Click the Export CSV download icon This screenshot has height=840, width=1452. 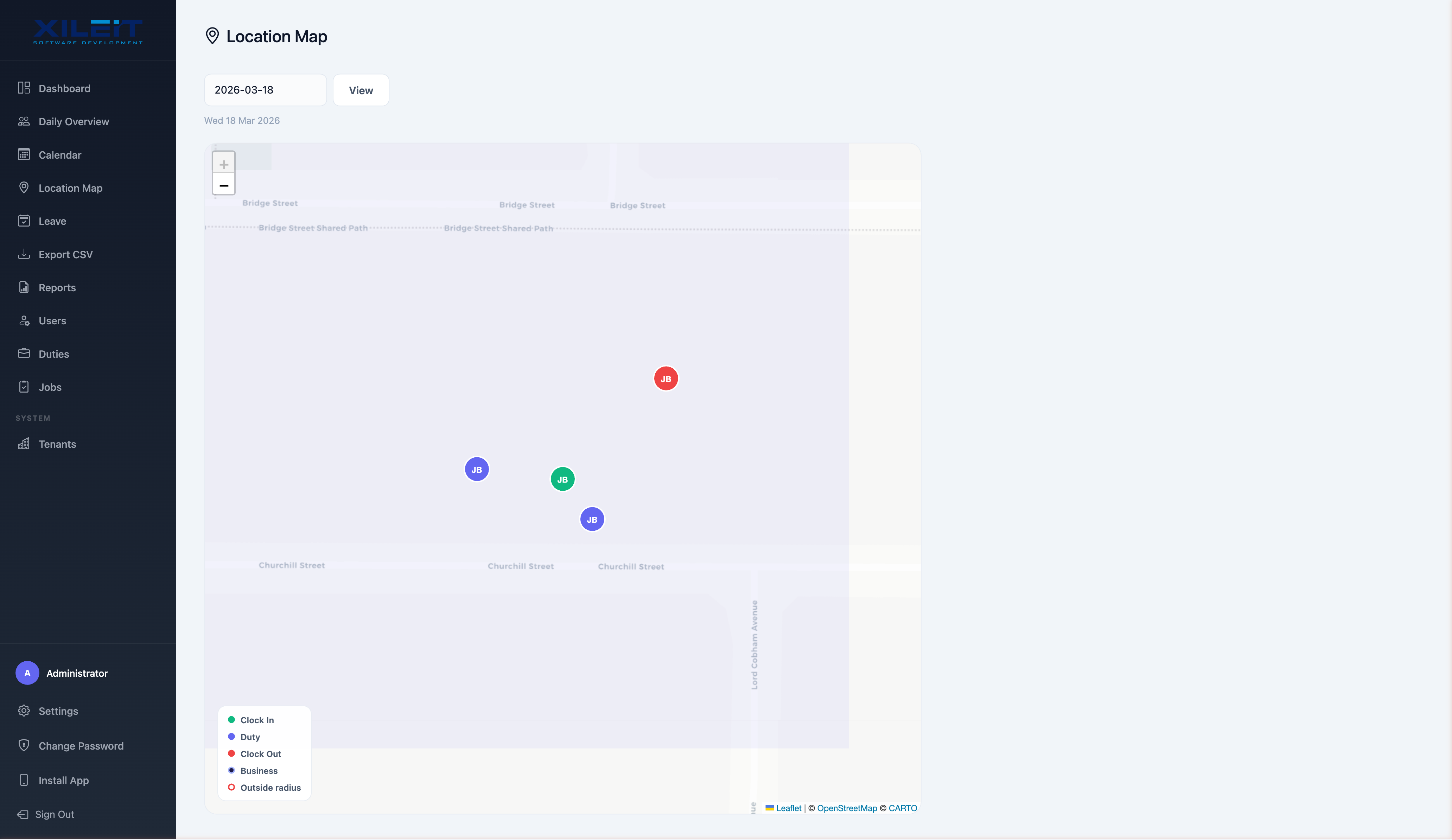click(24, 254)
